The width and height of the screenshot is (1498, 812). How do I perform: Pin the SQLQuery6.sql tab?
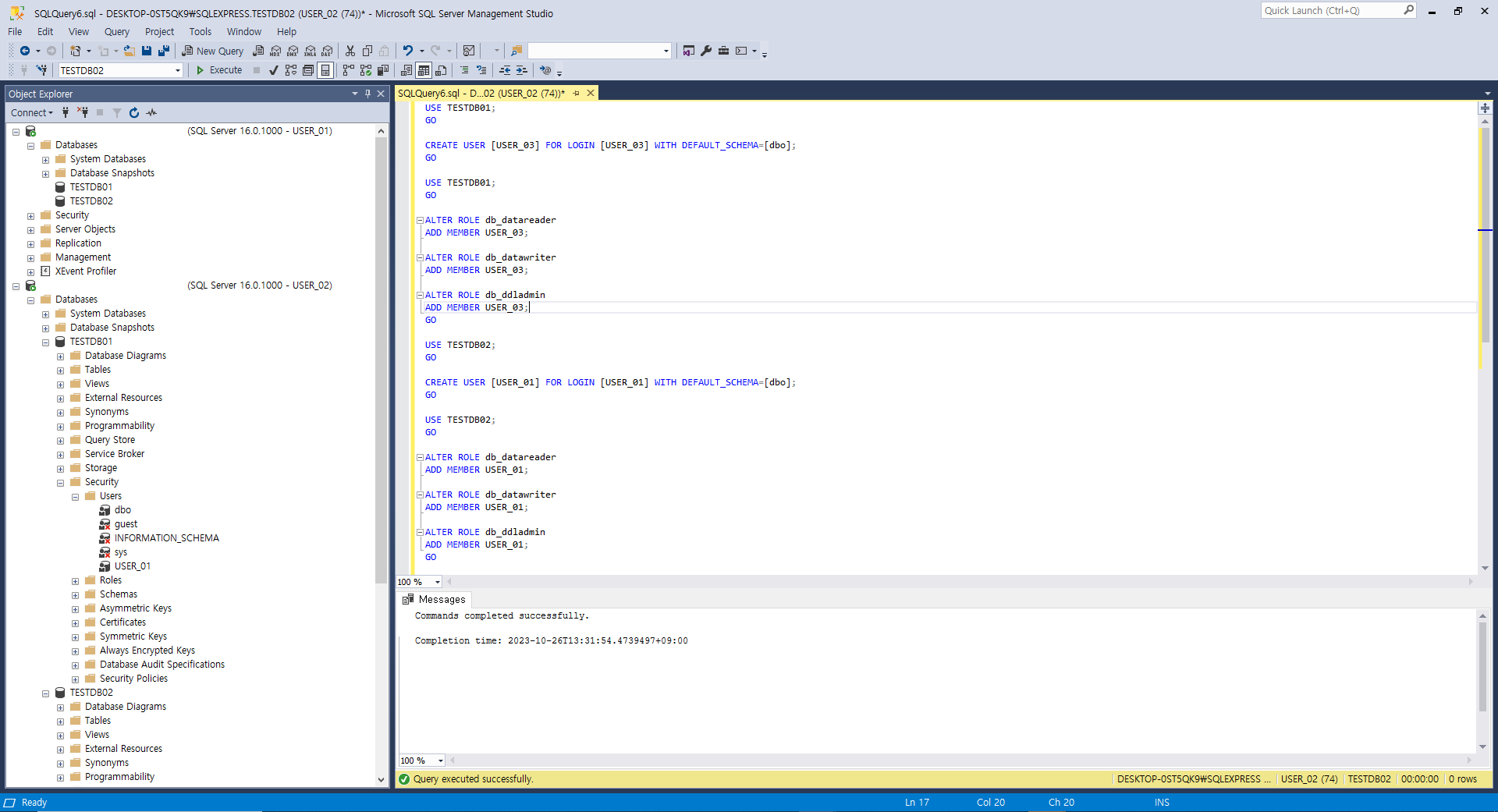(577, 93)
